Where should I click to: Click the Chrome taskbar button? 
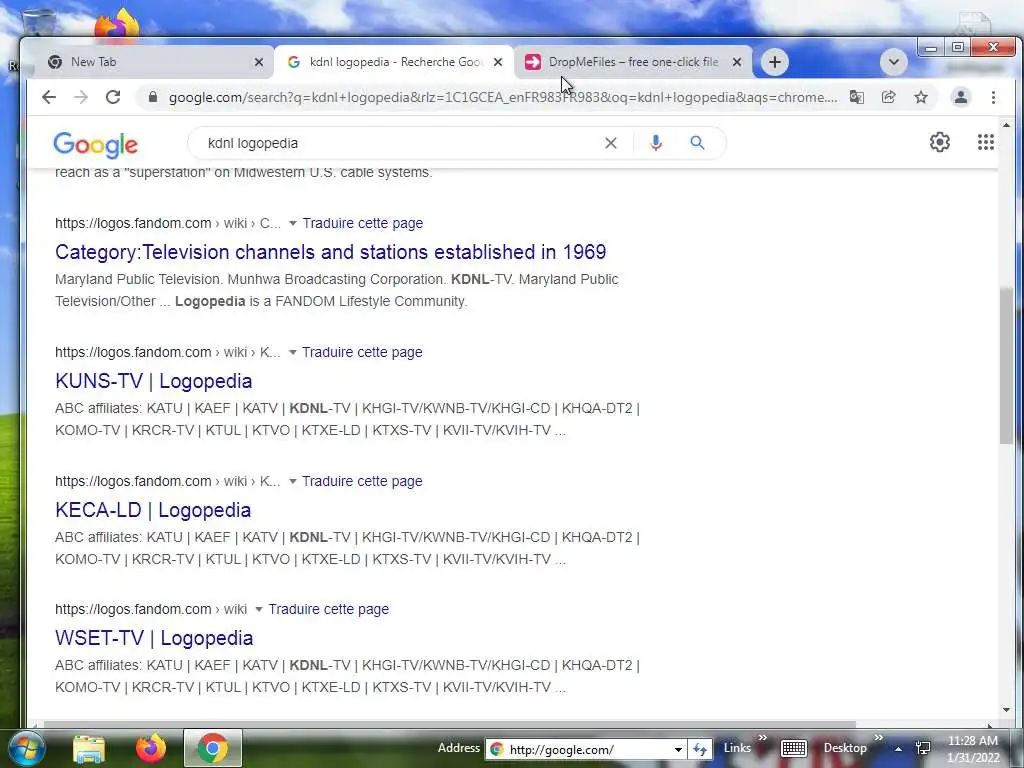point(212,748)
